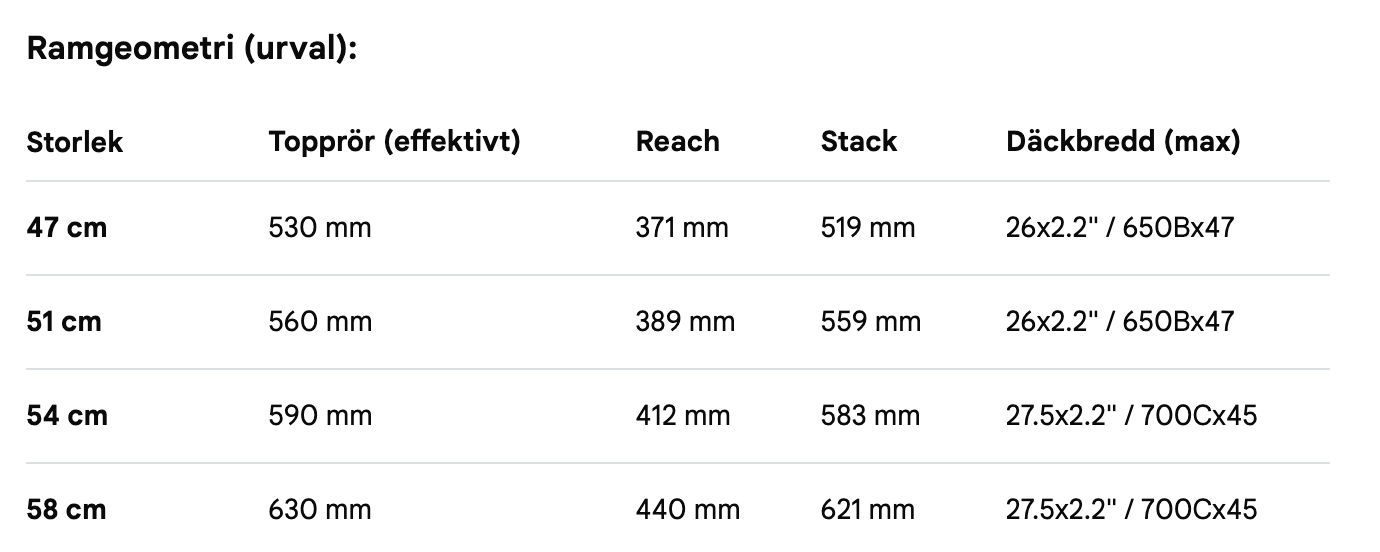
Task: Click the 440 mm reach value
Action: tap(688, 509)
